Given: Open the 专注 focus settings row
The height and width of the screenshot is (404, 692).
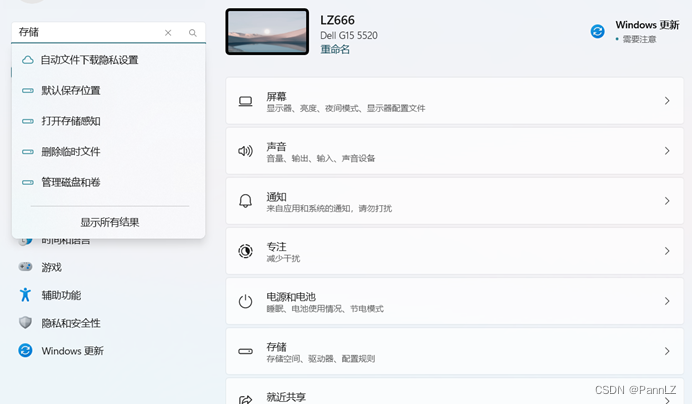Looking at the screenshot, I should click(x=455, y=251).
